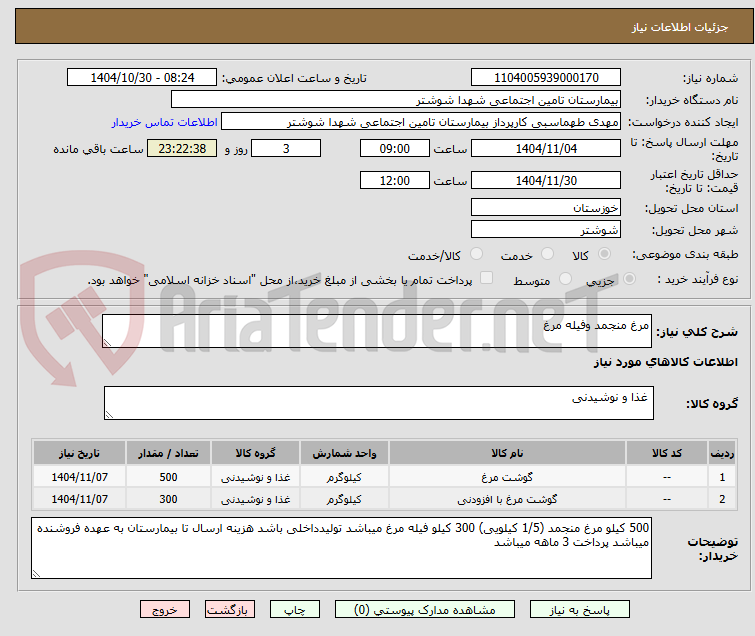755x636 pixels.
Task: Click the اطلاعات کالاهای مورد نیاز heading
Action: [x=665, y=362]
